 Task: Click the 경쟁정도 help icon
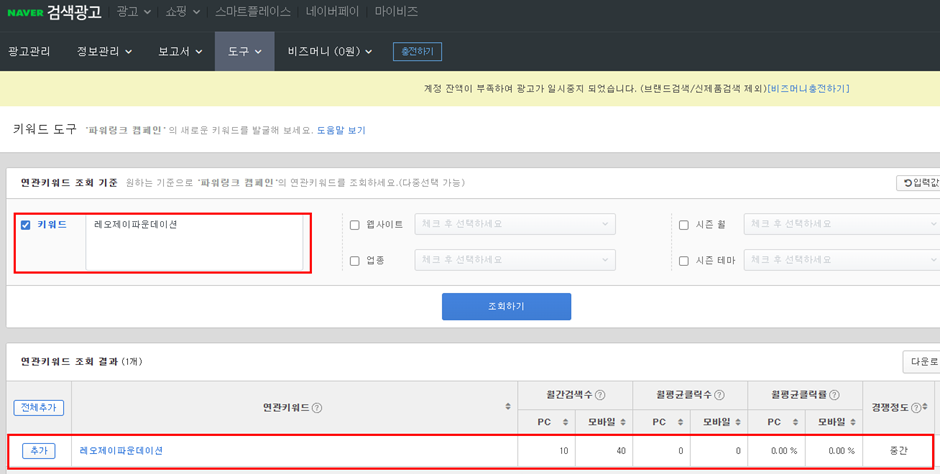pos(915,408)
